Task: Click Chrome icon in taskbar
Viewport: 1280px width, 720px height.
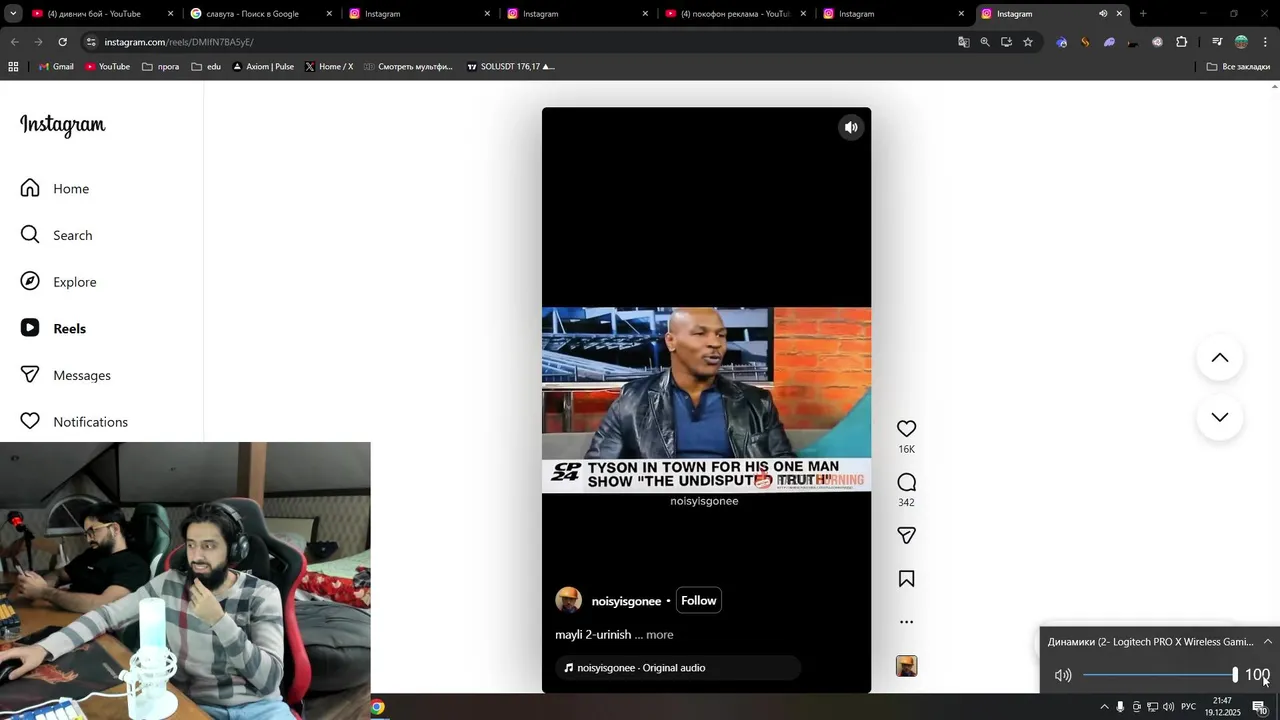Action: (377, 707)
